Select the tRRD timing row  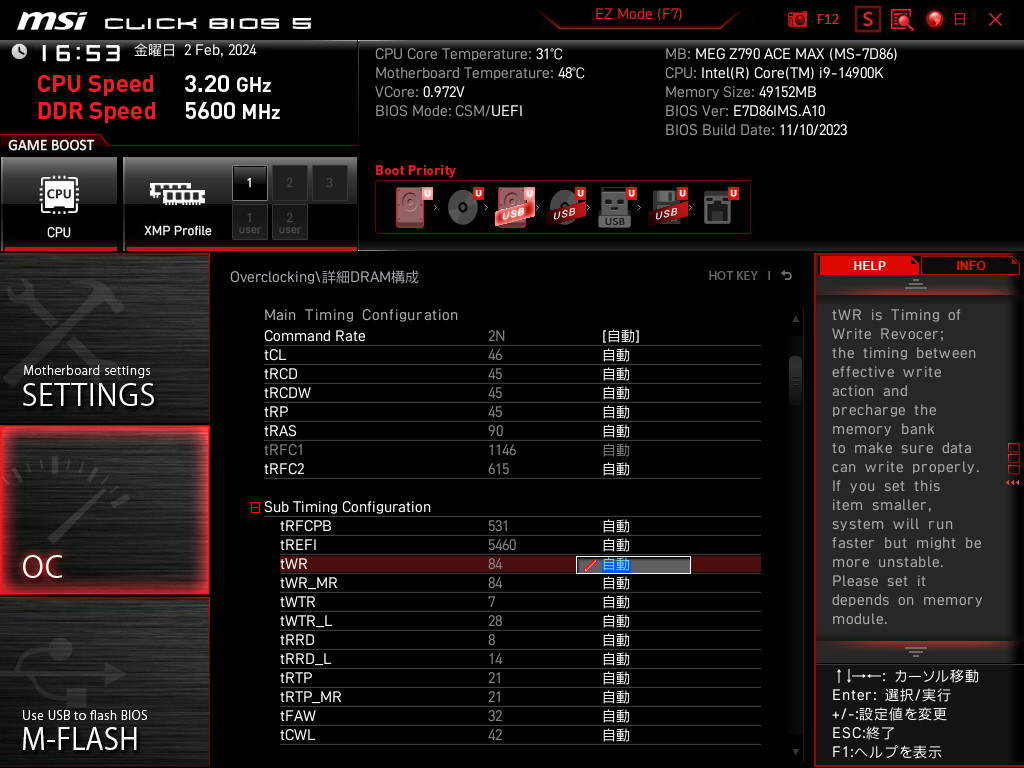pyautogui.click(x=520, y=640)
